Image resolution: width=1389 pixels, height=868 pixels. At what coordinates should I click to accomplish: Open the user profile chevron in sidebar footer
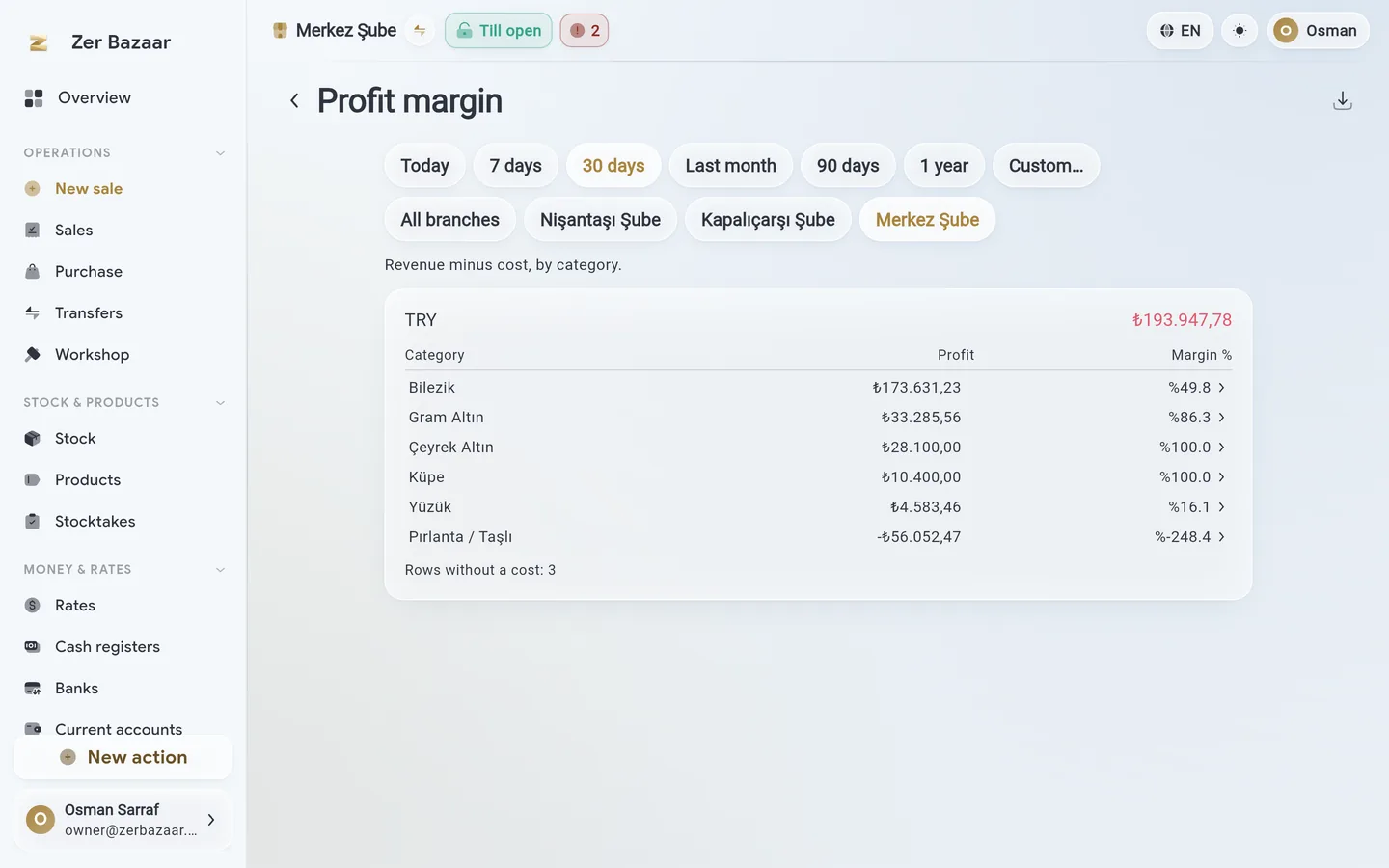click(210, 820)
